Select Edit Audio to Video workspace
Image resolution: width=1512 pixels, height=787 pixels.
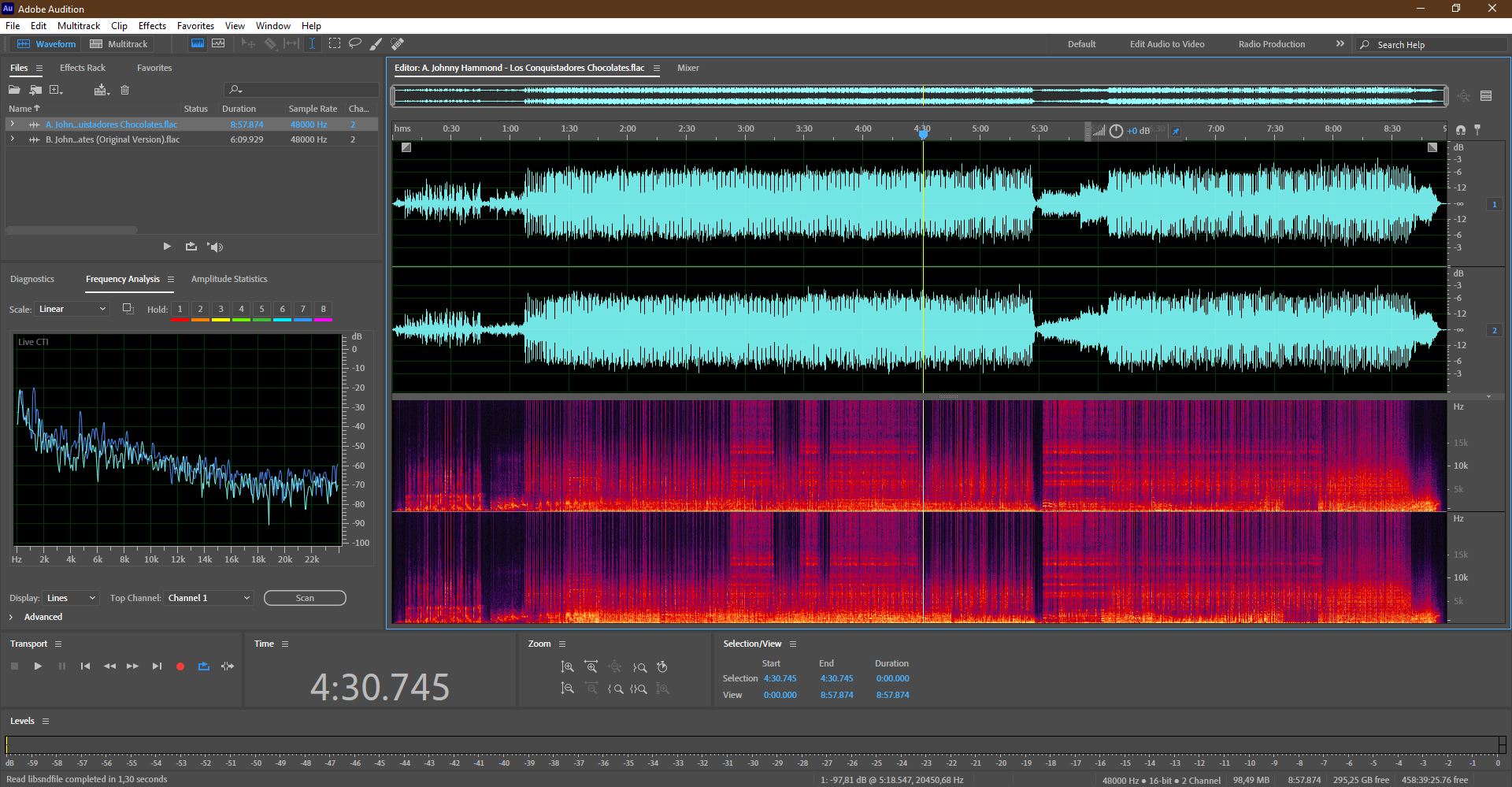coord(1167,44)
